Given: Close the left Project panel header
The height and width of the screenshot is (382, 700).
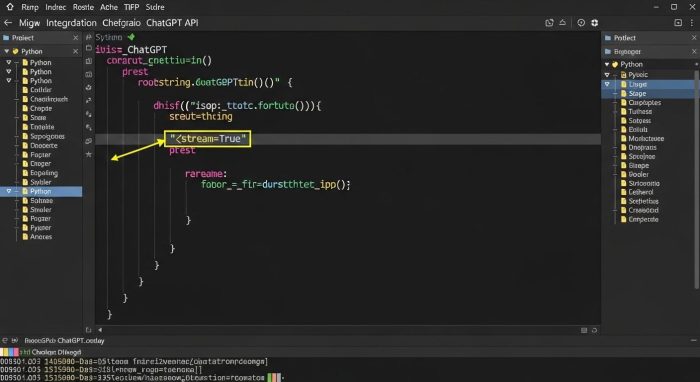Looking at the screenshot, I should coord(75,38).
